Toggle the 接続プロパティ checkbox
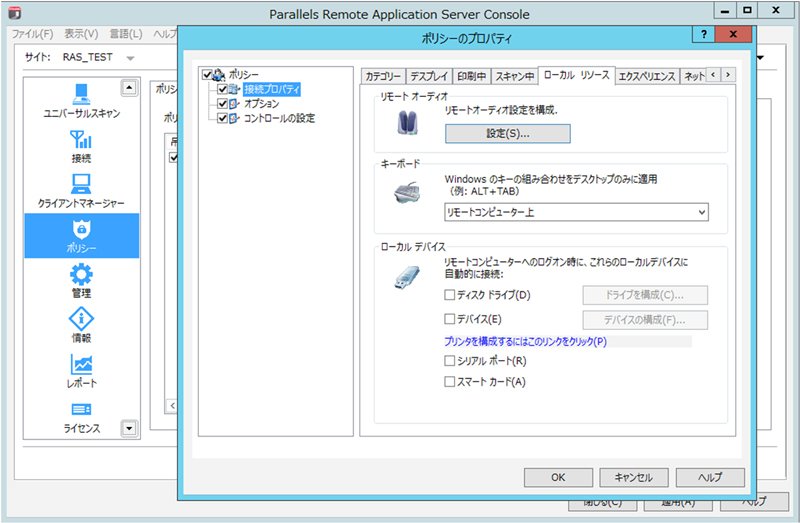The image size is (800, 523). 222,89
